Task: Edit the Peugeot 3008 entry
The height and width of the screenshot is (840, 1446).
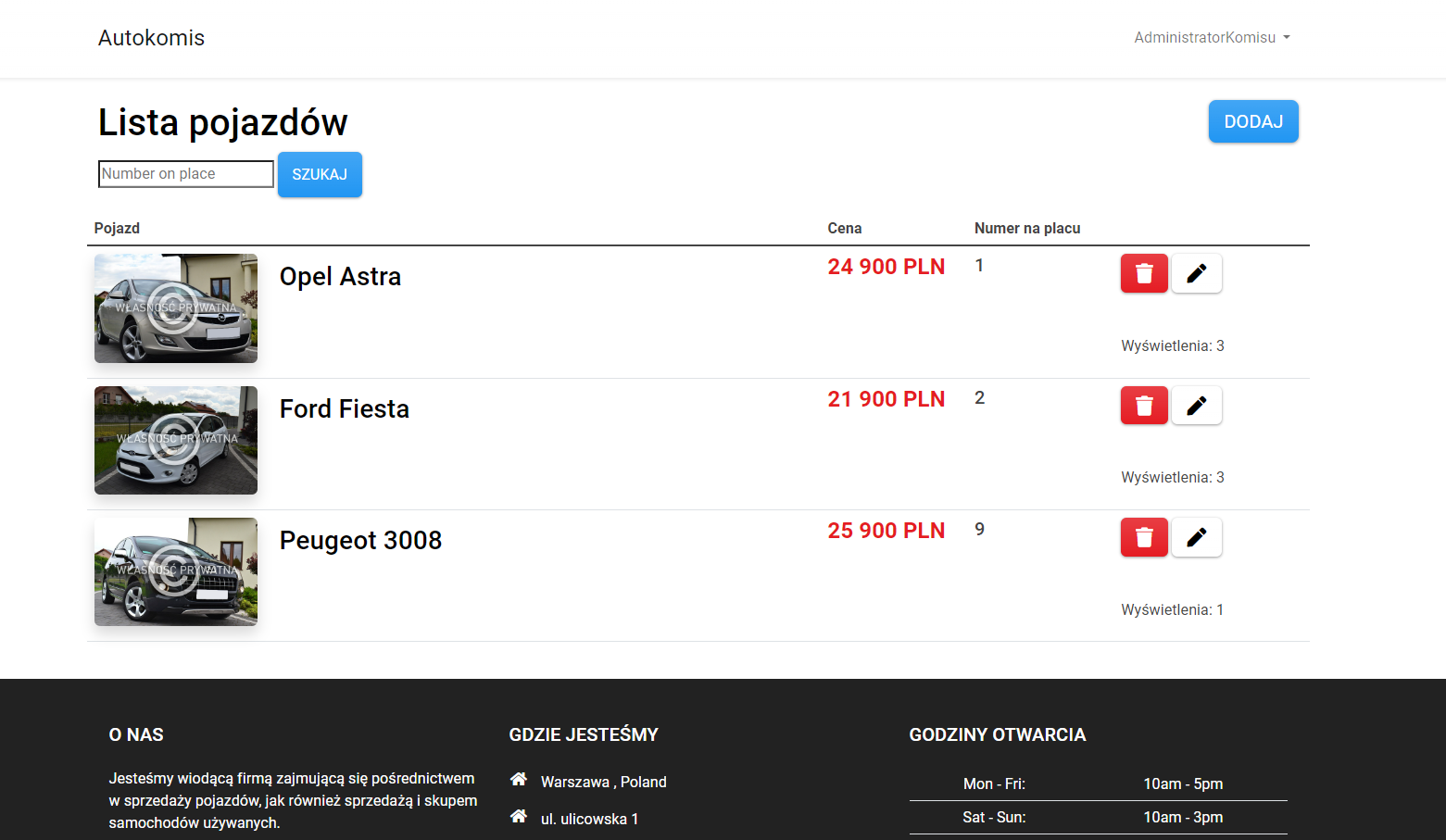Action: coord(1197,537)
